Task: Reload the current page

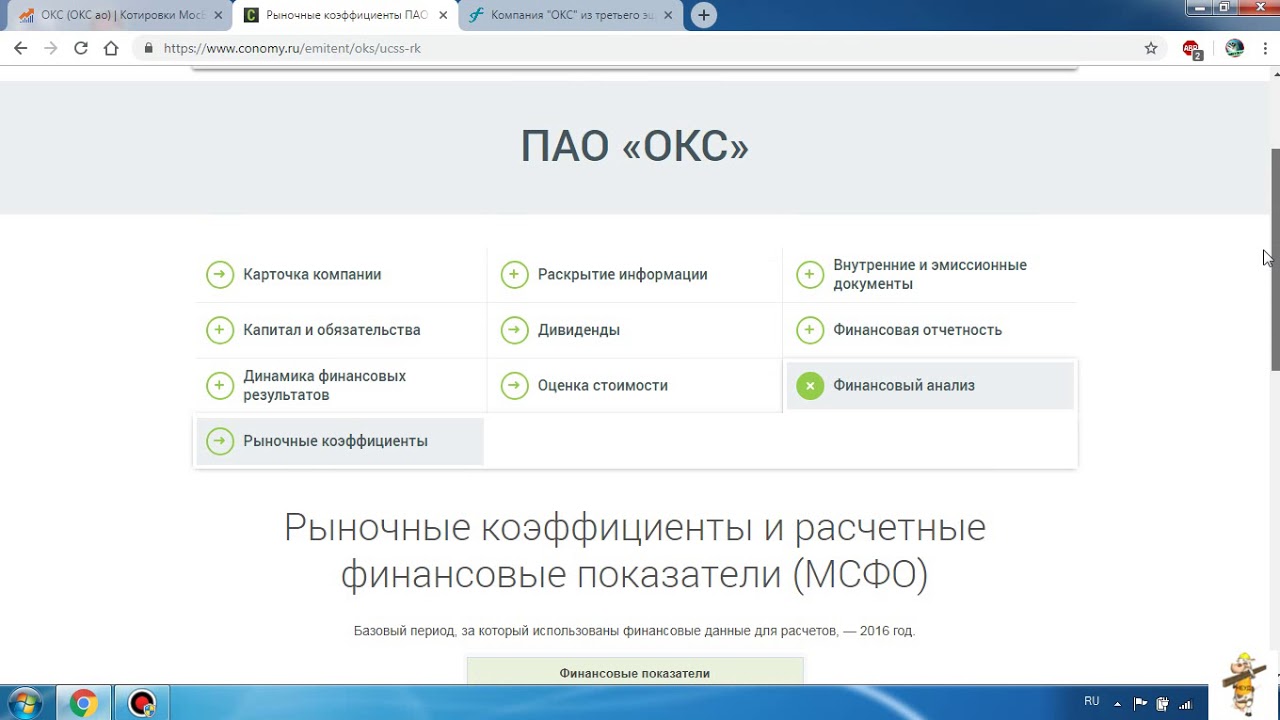Action: (x=81, y=48)
